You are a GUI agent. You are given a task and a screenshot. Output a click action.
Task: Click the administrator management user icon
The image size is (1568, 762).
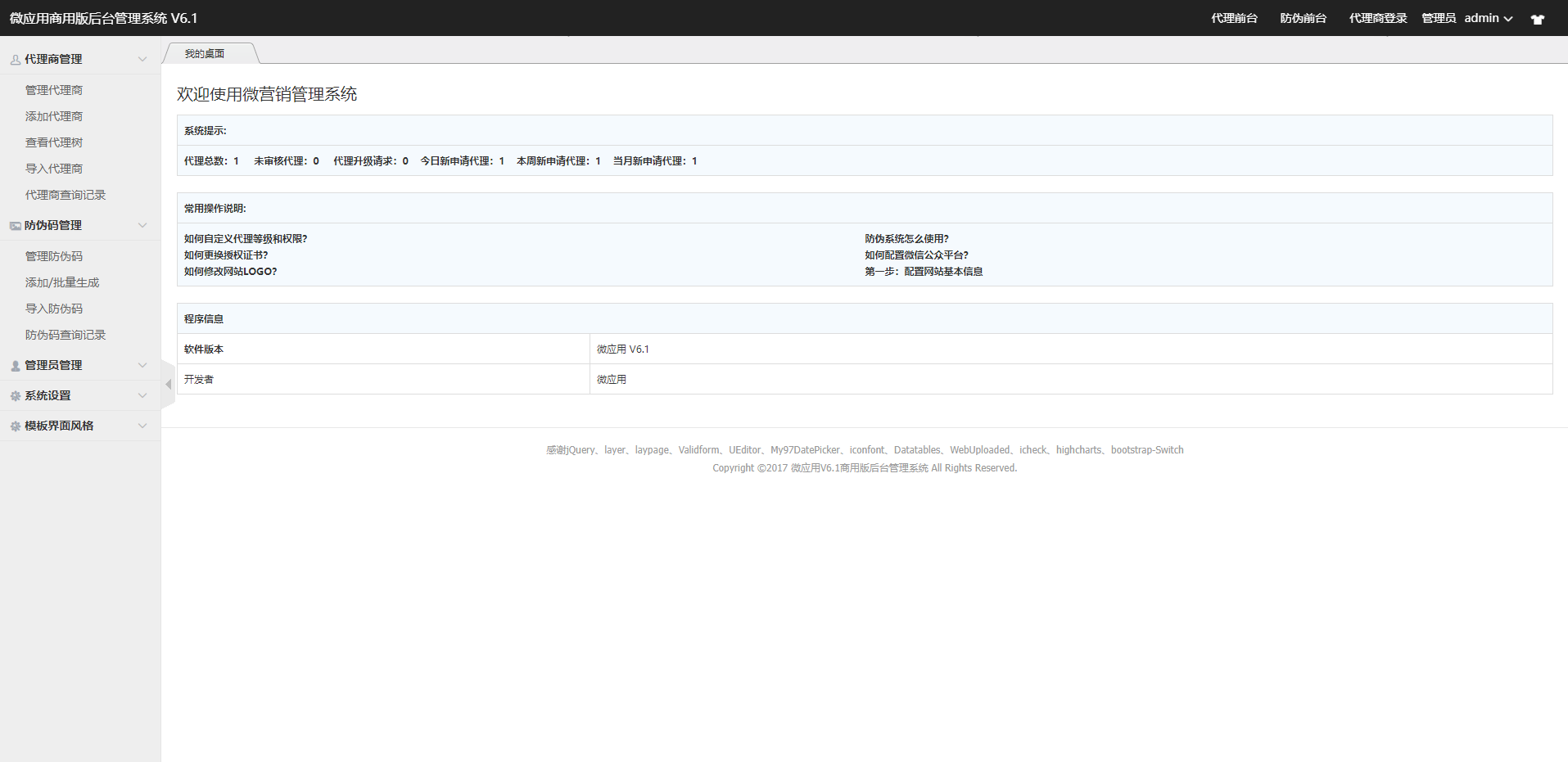pos(16,366)
